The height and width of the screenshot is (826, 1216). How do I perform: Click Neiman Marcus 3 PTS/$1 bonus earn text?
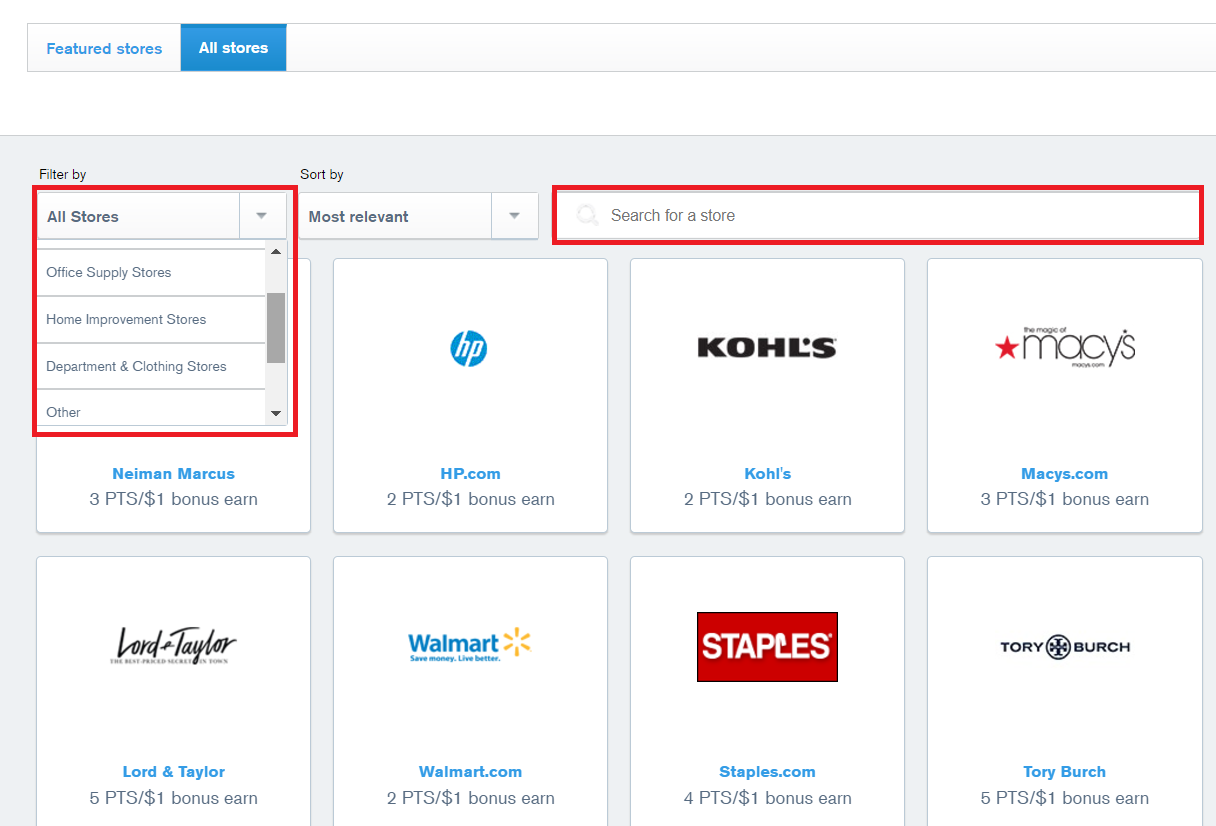pos(174,499)
